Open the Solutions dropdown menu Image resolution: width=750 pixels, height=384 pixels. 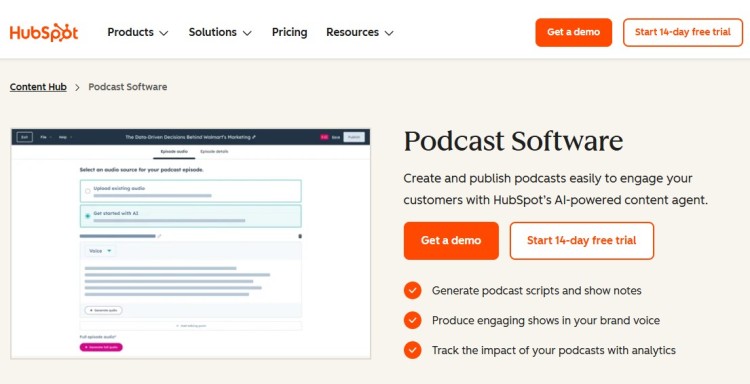pyautogui.click(x=220, y=33)
